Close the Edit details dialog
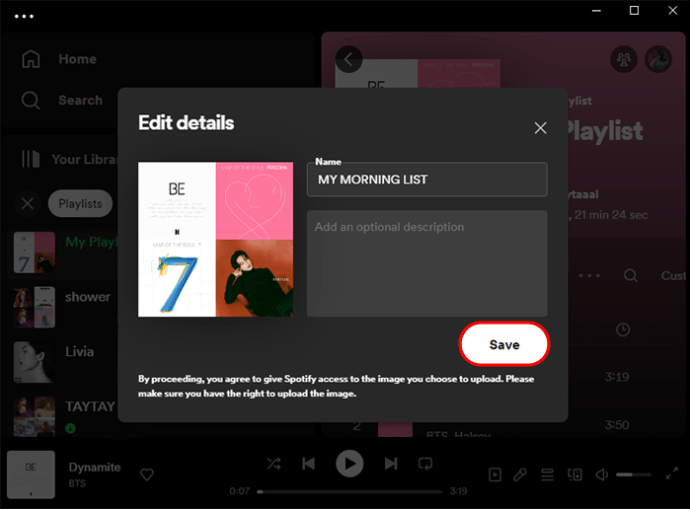Screen dimensions: 690x509 [x=540, y=128]
